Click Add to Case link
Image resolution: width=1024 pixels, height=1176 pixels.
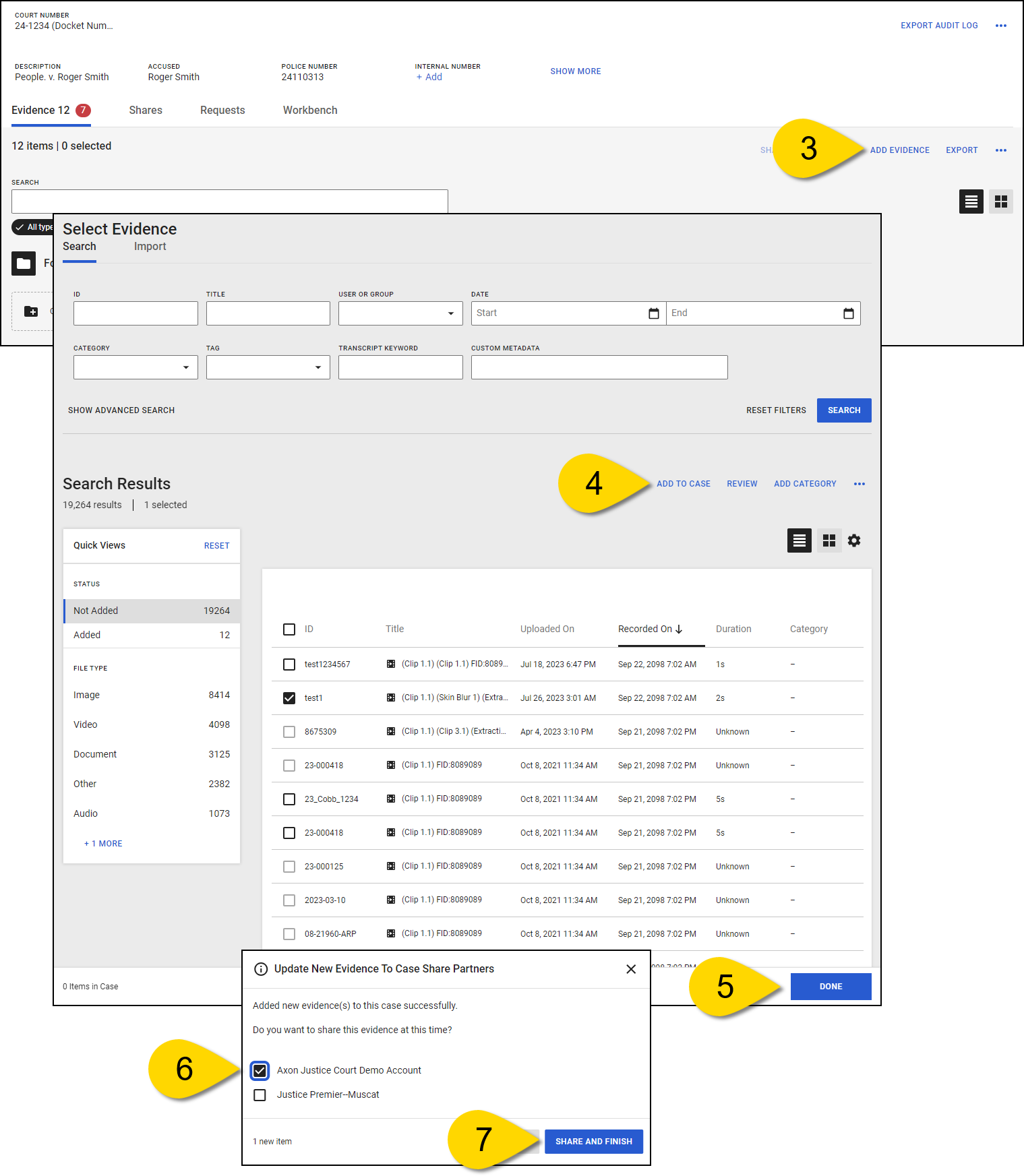coord(683,484)
